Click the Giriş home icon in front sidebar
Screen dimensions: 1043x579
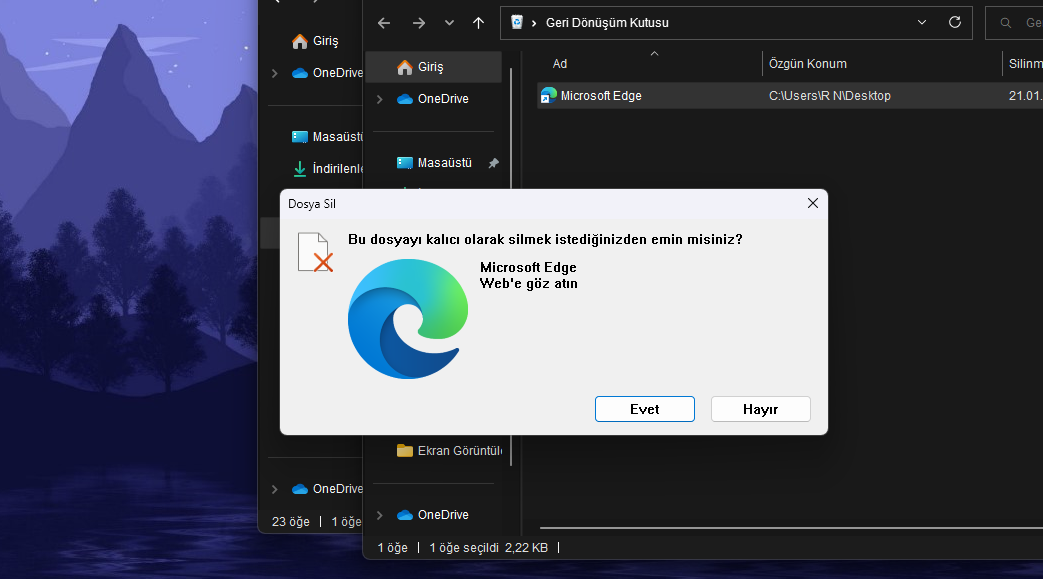pyautogui.click(x=404, y=67)
